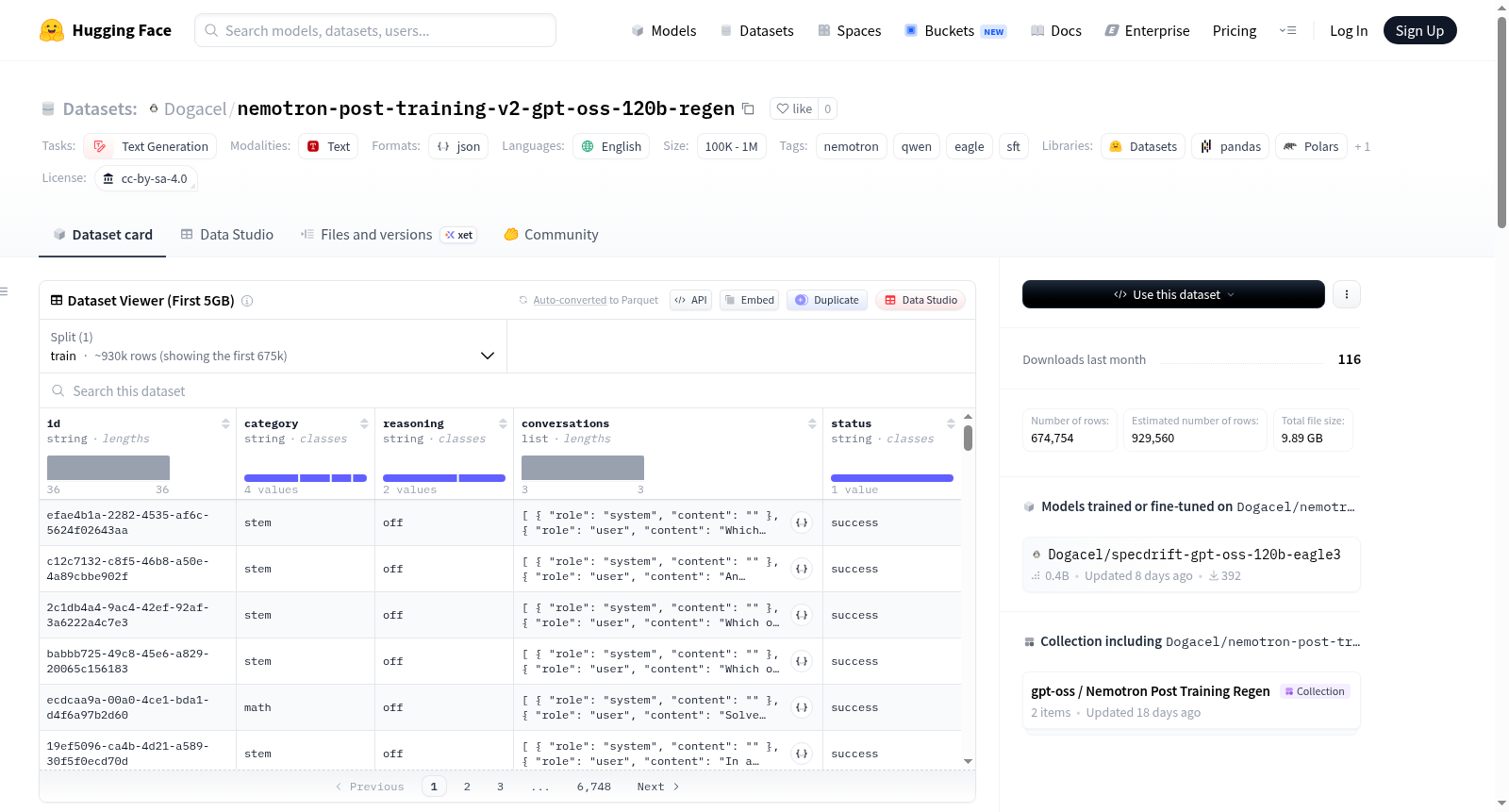1509x812 pixels.
Task: Expand JSON for row babbb725 conversations
Action: [802, 661]
